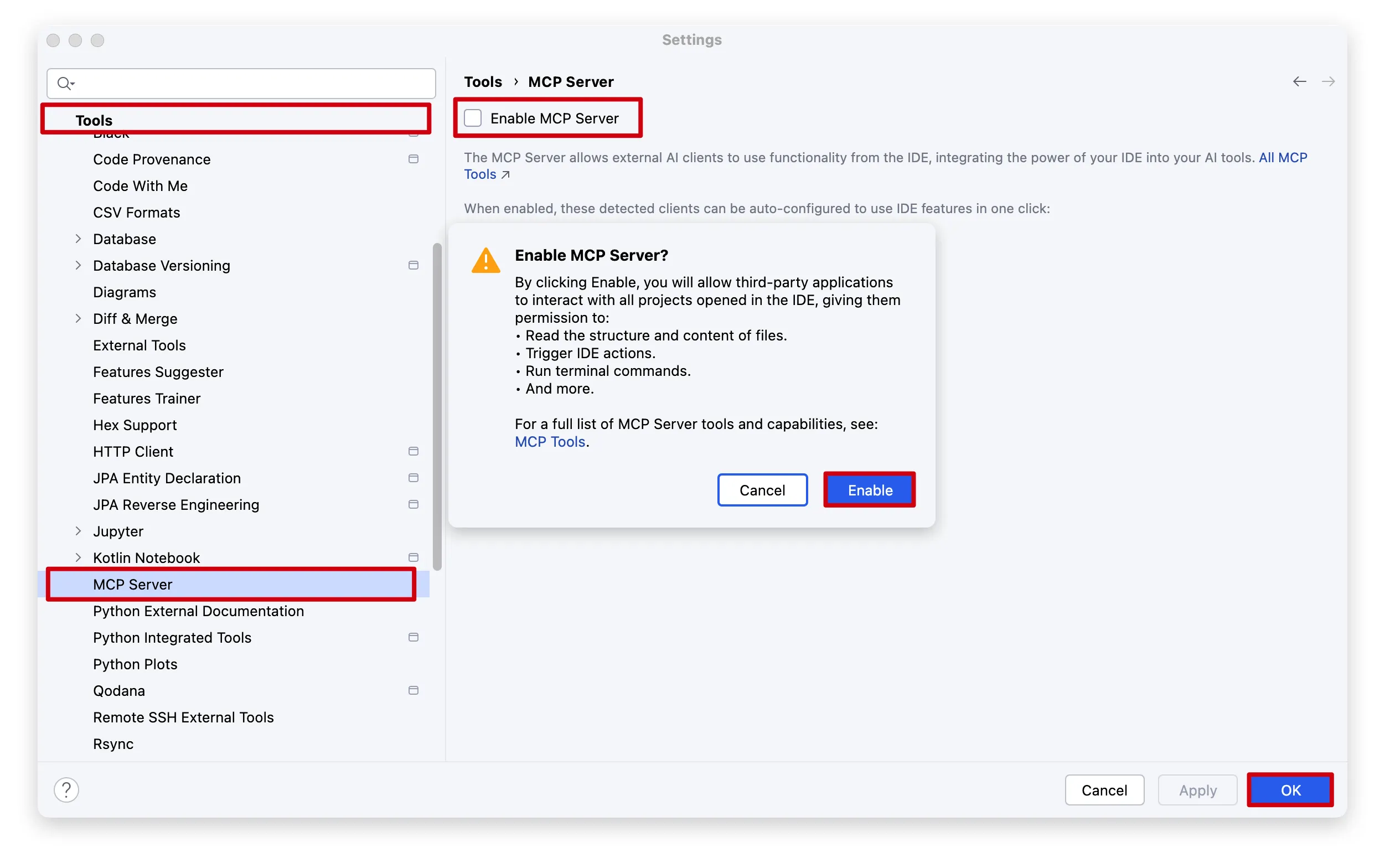
Task: Click project-level icon beside JPA Reverse Engineering
Action: click(x=414, y=505)
